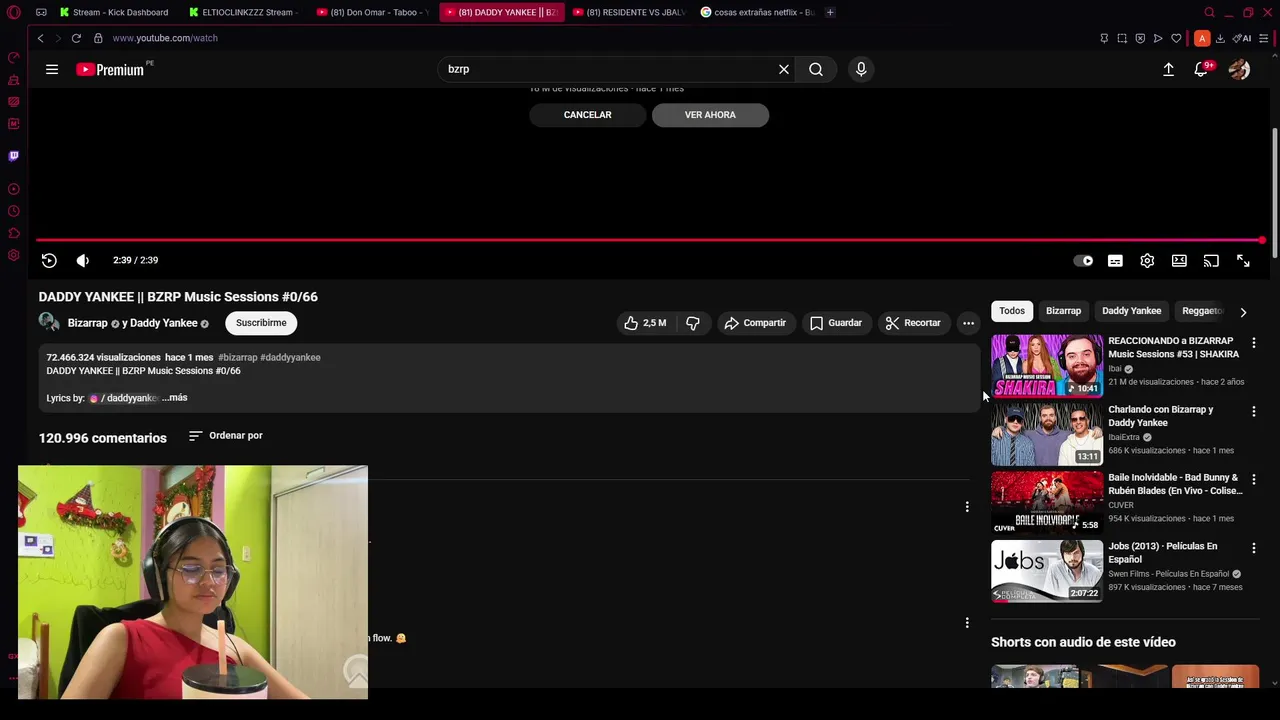Image resolution: width=1280 pixels, height=720 pixels.
Task: Switch to the Don Omar - Taboo tab
Action: click(x=373, y=12)
